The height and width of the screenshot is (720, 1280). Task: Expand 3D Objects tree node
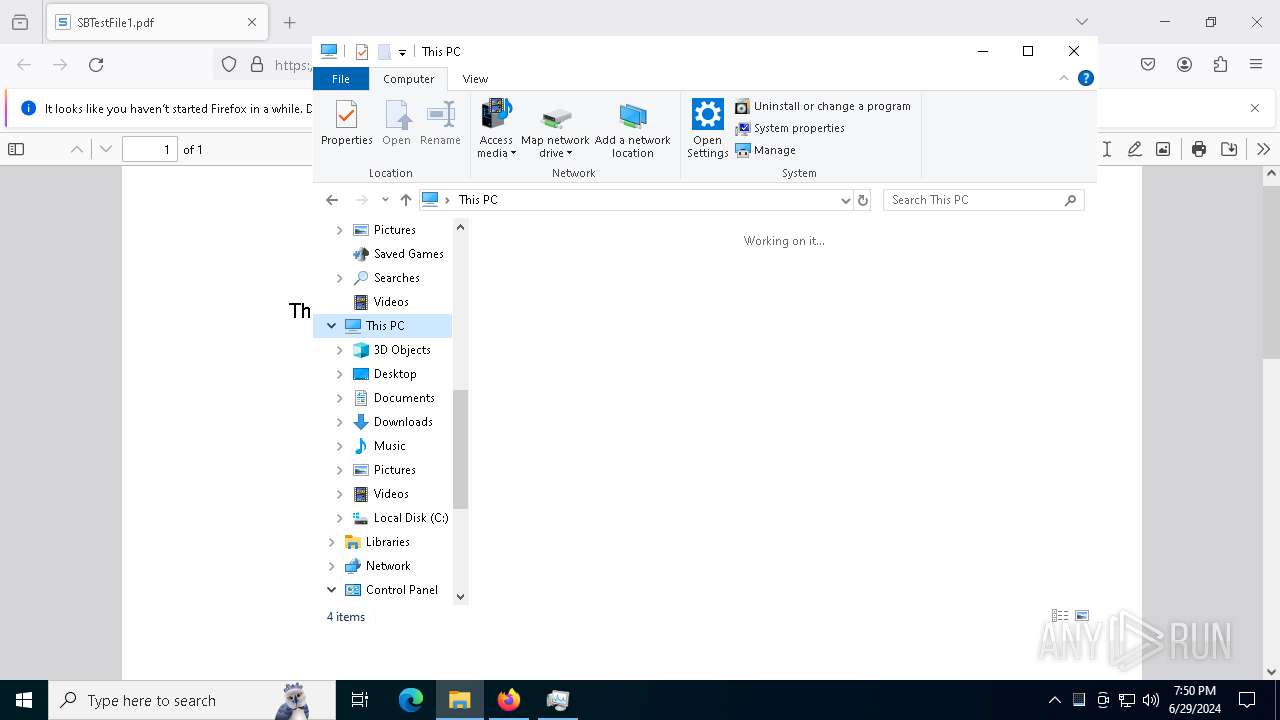[x=340, y=350]
